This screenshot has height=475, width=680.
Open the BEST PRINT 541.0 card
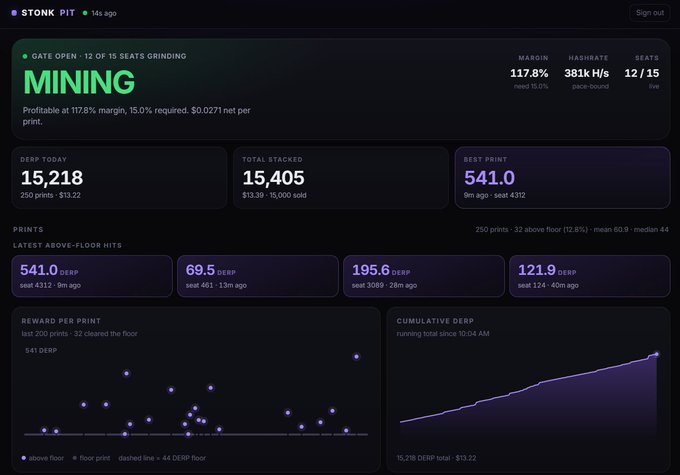(x=562, y=178)
